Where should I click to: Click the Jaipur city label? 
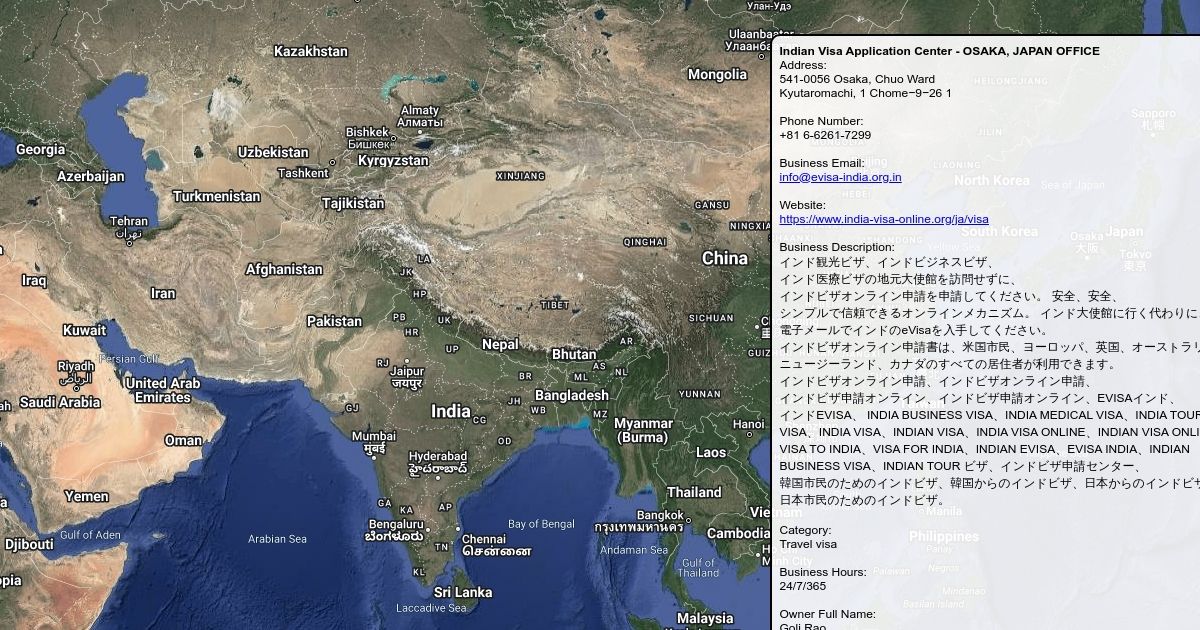click(x=407, y=376)
